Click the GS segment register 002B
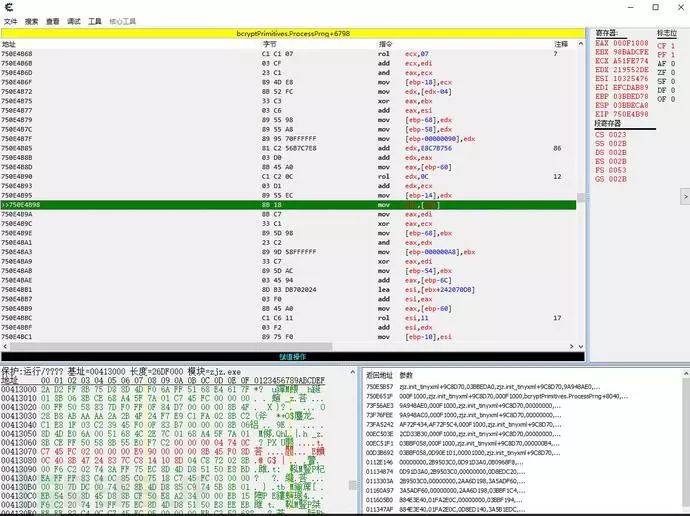 click(x=610, y=179)
